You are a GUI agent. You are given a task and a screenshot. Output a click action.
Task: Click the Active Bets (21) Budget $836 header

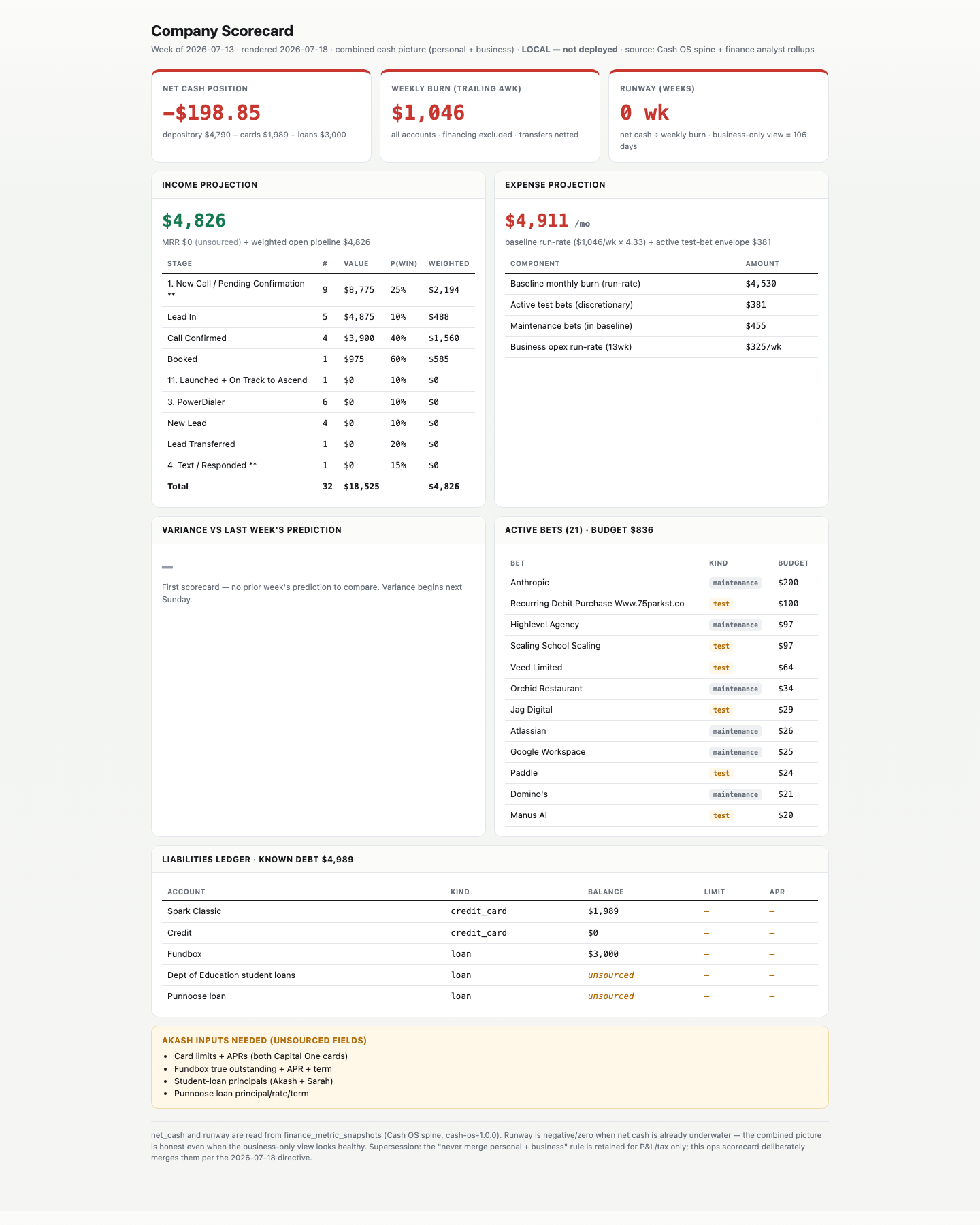579,530
